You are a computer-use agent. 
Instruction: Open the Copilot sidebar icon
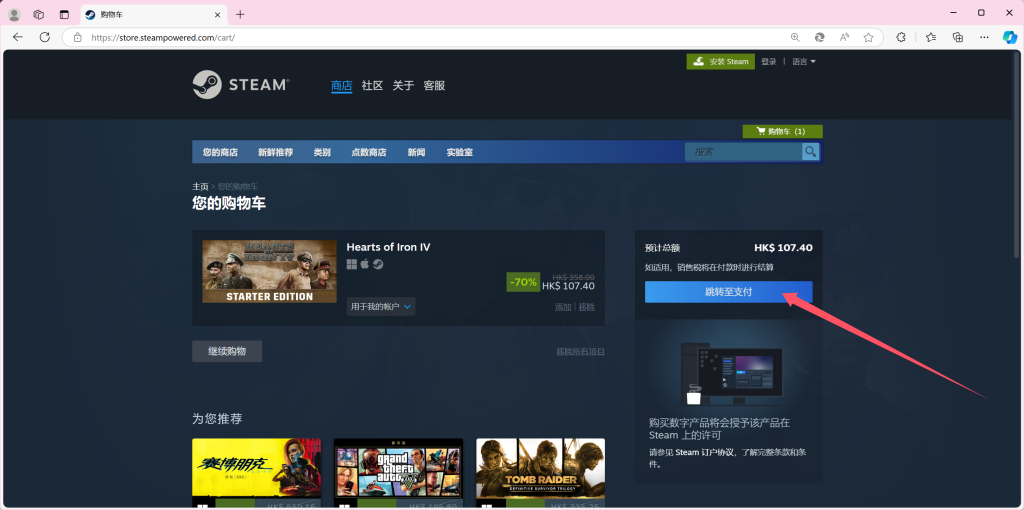[x=1010, y=37]
